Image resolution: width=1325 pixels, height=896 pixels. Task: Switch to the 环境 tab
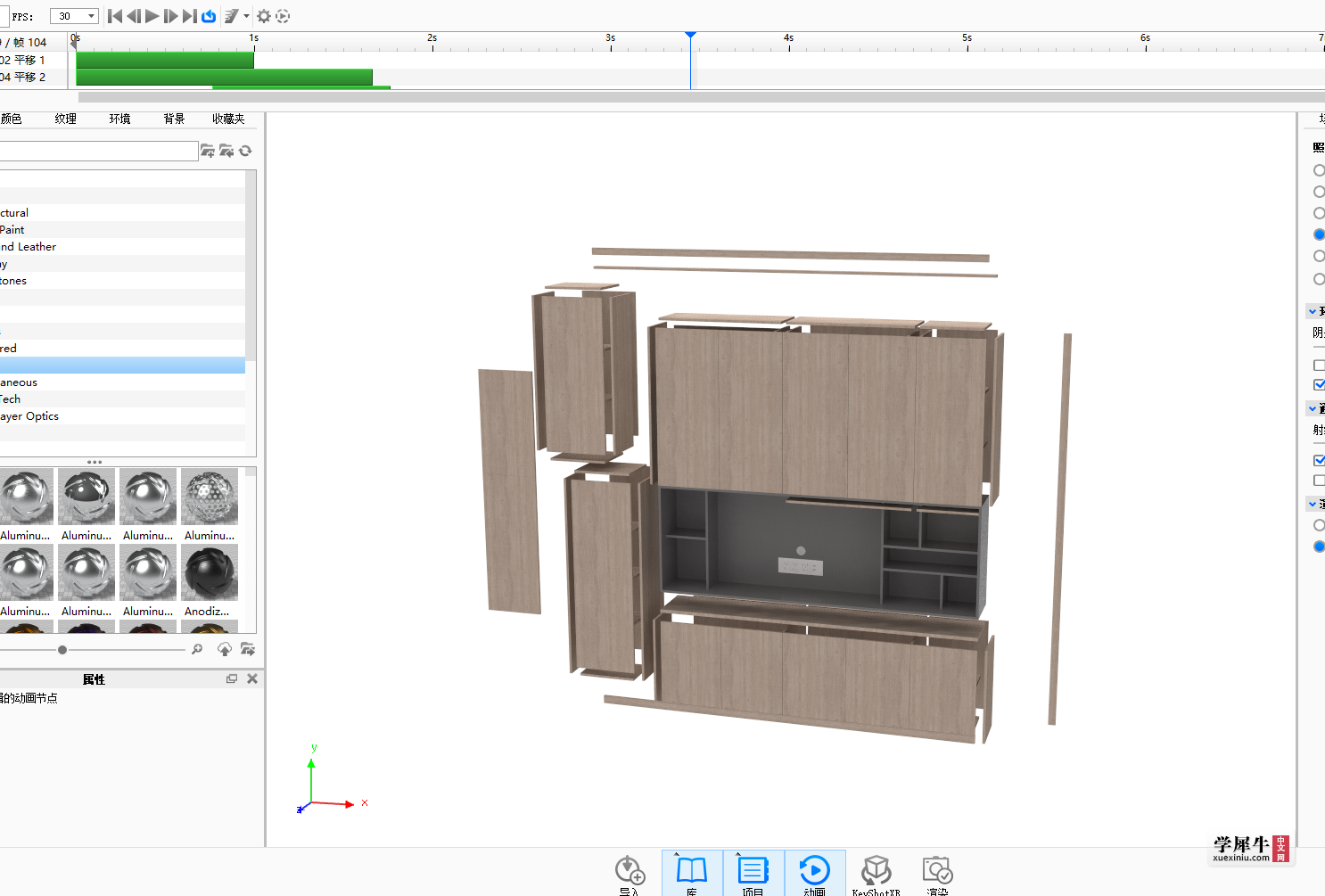coord(119,119)
